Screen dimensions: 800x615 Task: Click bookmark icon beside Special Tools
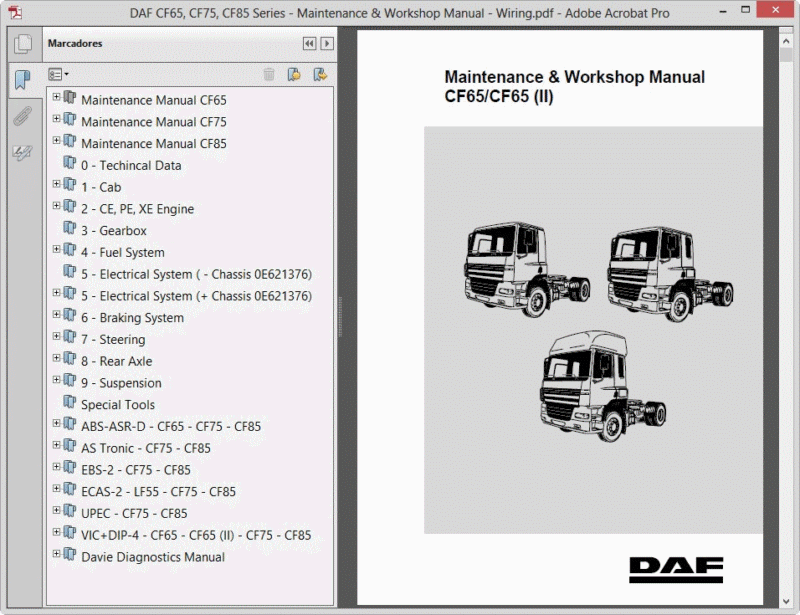pos(69,402)
